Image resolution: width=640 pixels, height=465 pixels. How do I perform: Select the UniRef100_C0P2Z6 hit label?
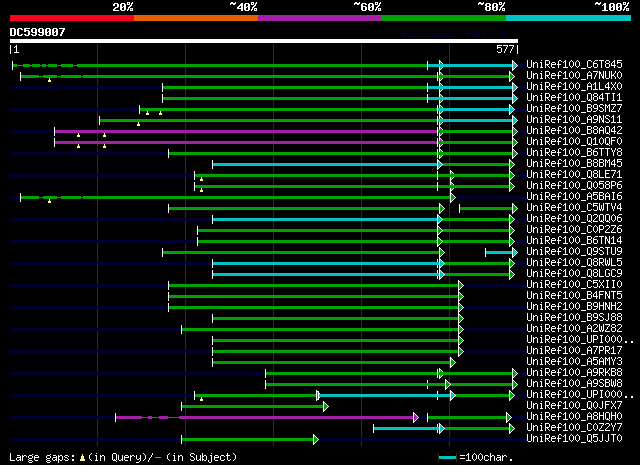tap(574, 230)
